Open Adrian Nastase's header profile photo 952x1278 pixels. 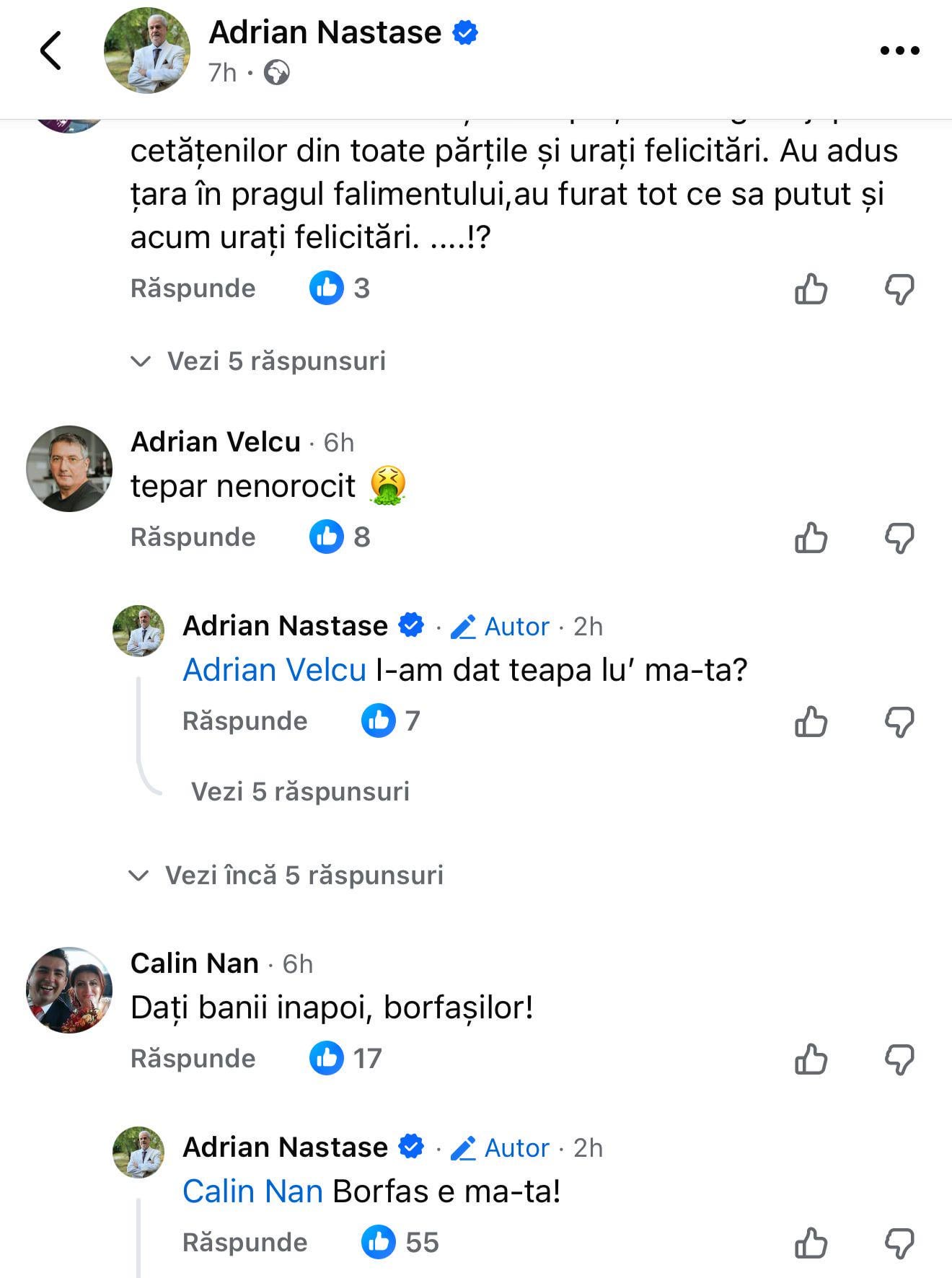click(x=147, y=50)
